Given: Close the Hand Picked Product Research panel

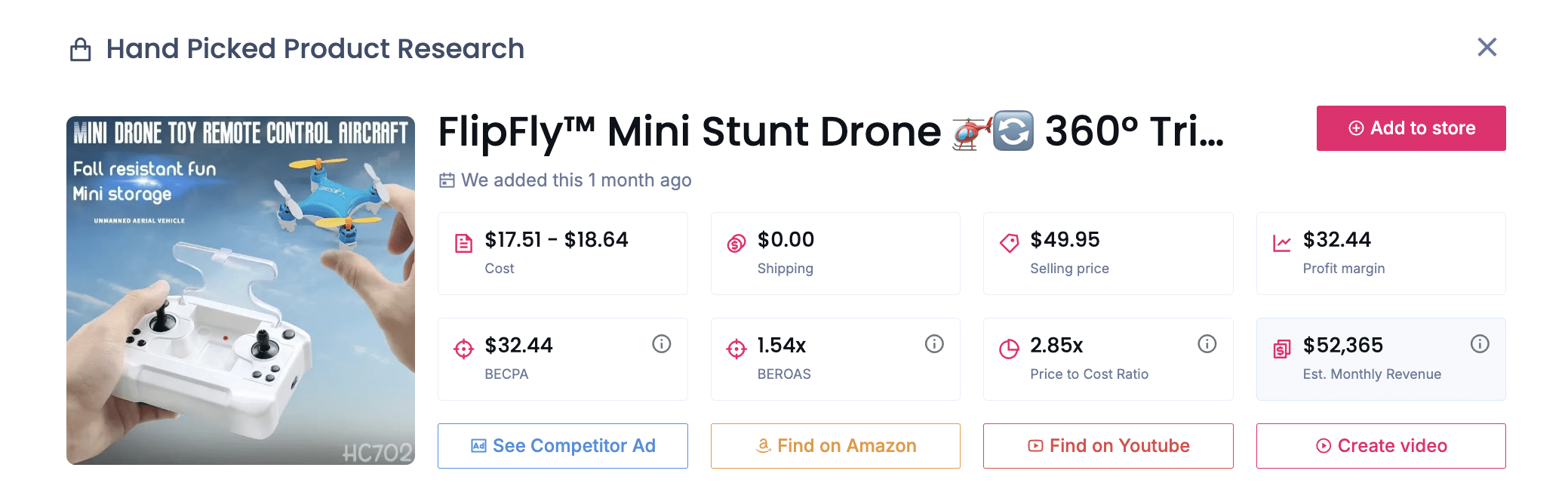Looking at the screenshot, I should [x=1487, y=47].
